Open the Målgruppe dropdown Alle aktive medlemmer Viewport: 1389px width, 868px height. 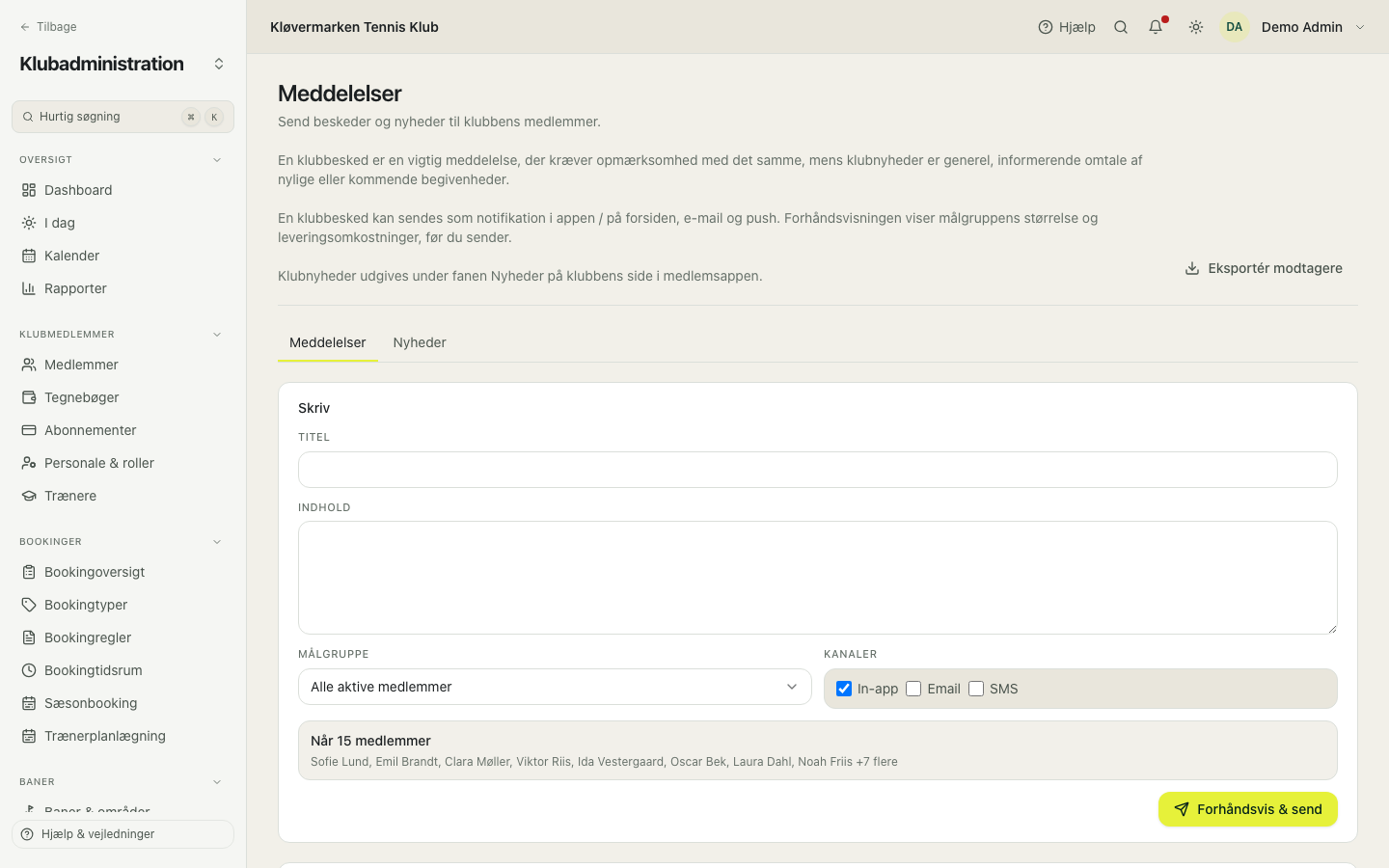[555, 687]
